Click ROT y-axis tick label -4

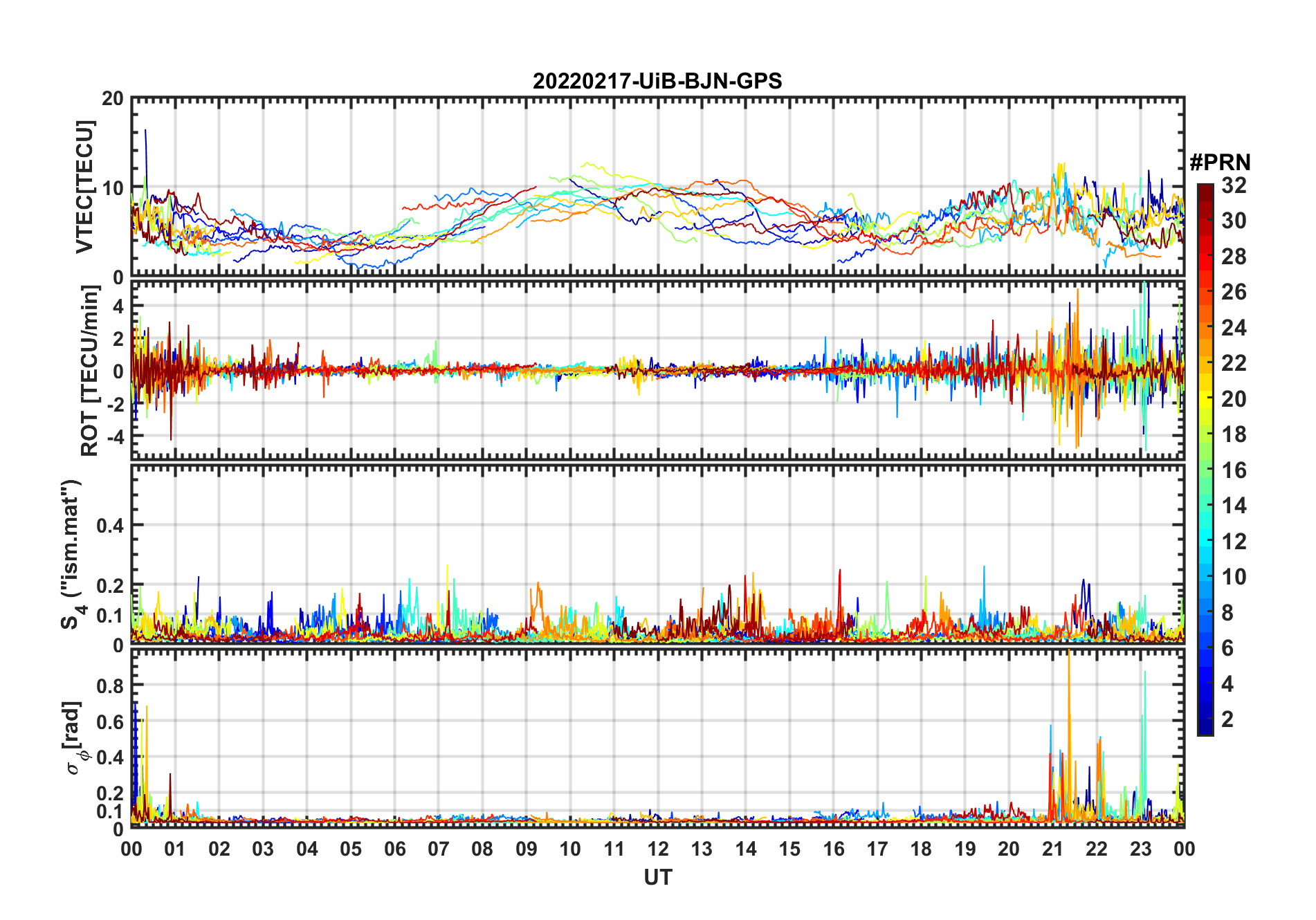click(114, 437)
